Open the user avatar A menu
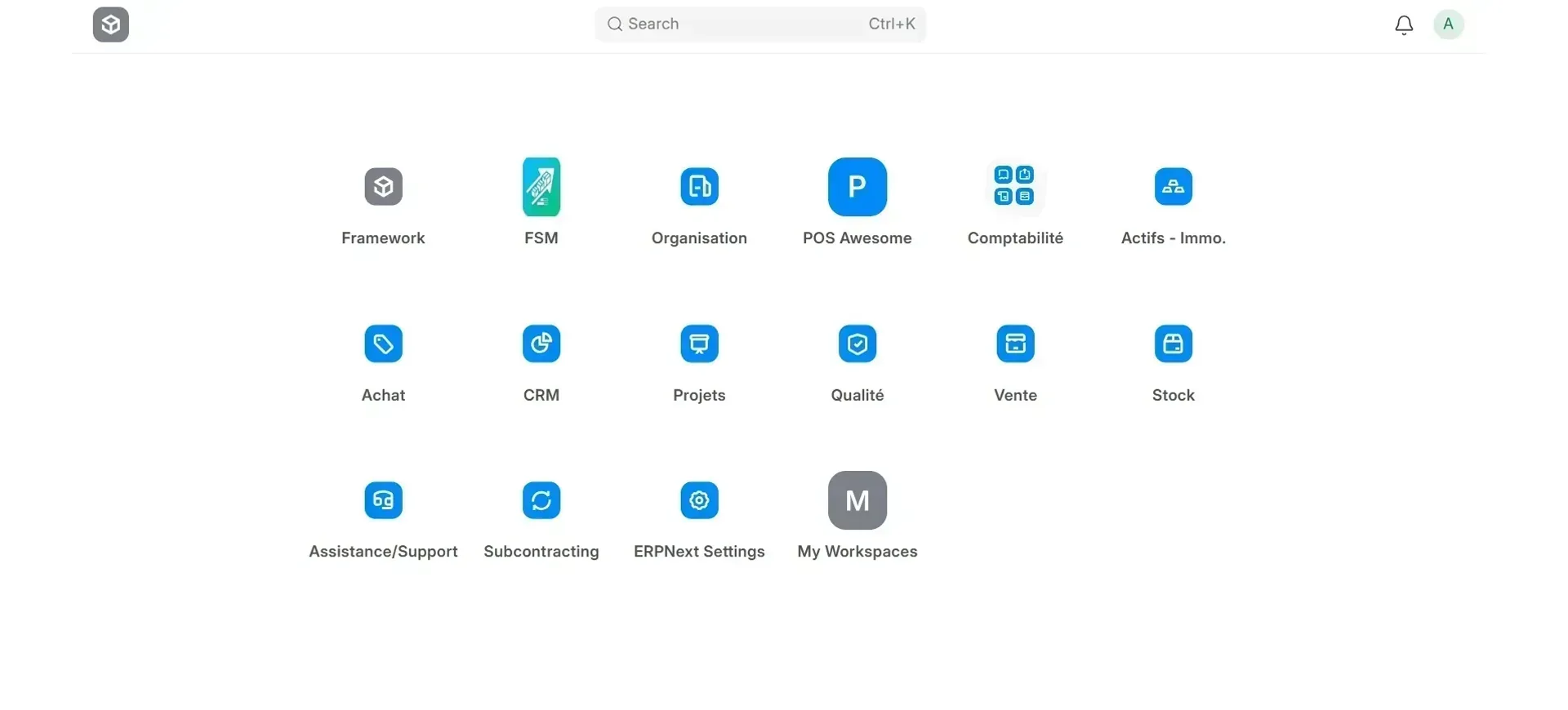Viewport: 1568px width, 710px height. point(1449,24)
